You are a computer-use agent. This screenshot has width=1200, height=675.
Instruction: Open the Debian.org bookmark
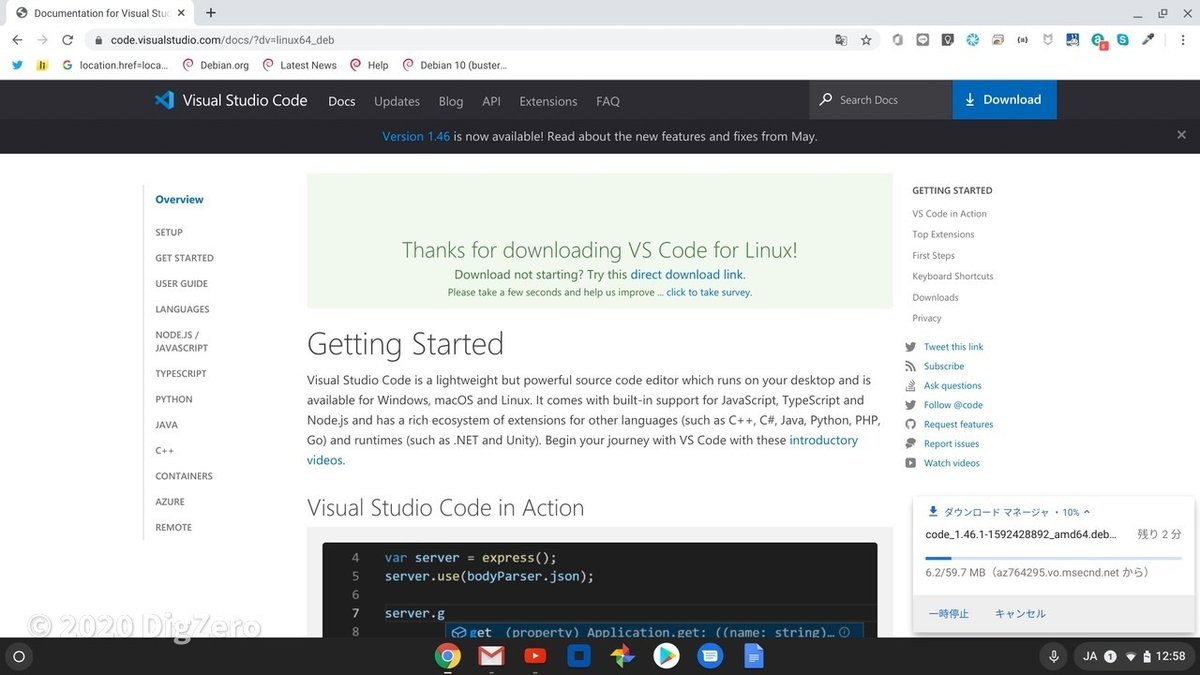(215, 65)
